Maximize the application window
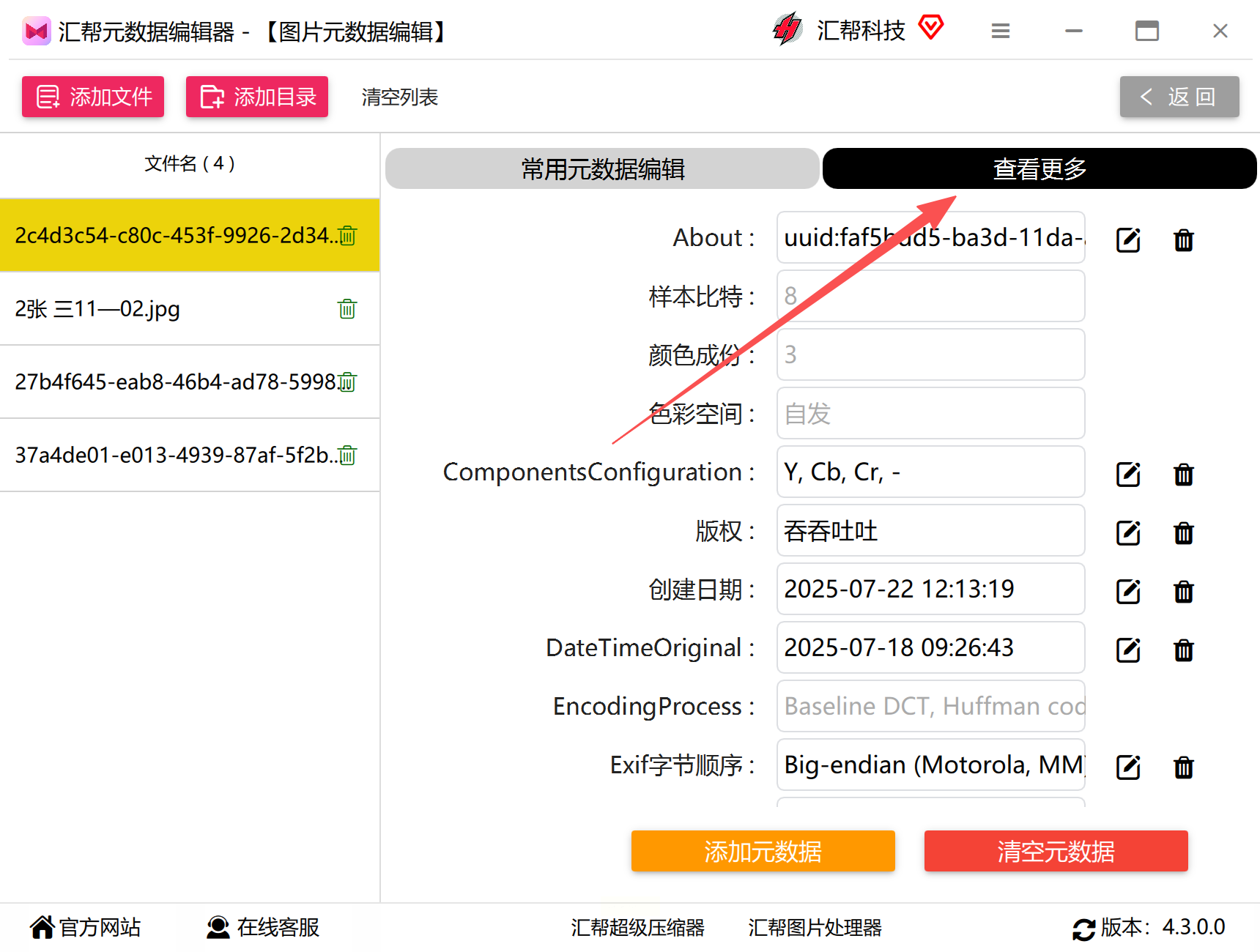This screenshot has width=1260, height=952. coord(1147,31)
